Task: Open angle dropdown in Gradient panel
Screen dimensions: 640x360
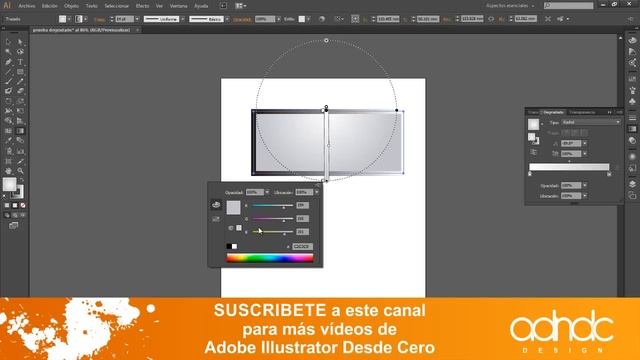Action: coord(585,144)
